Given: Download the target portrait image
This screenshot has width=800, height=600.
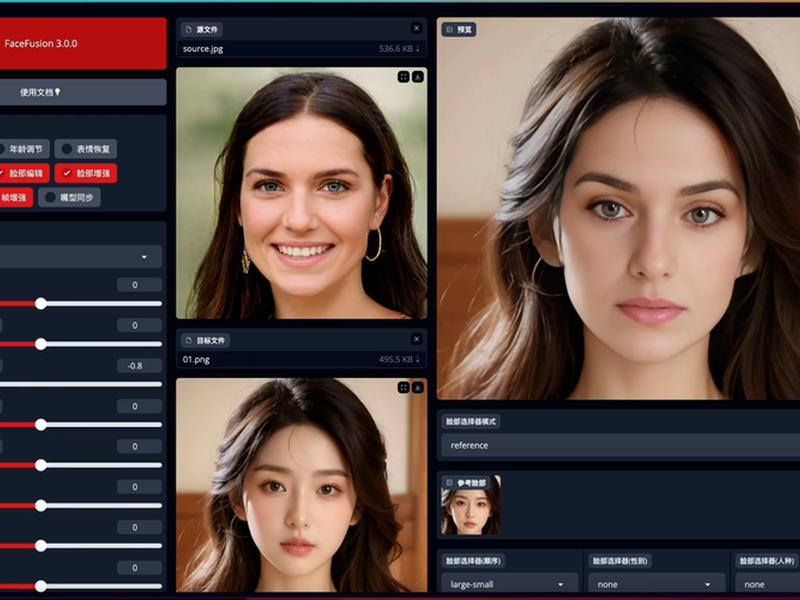Looking at the screenshot, I should coord(417,387).
